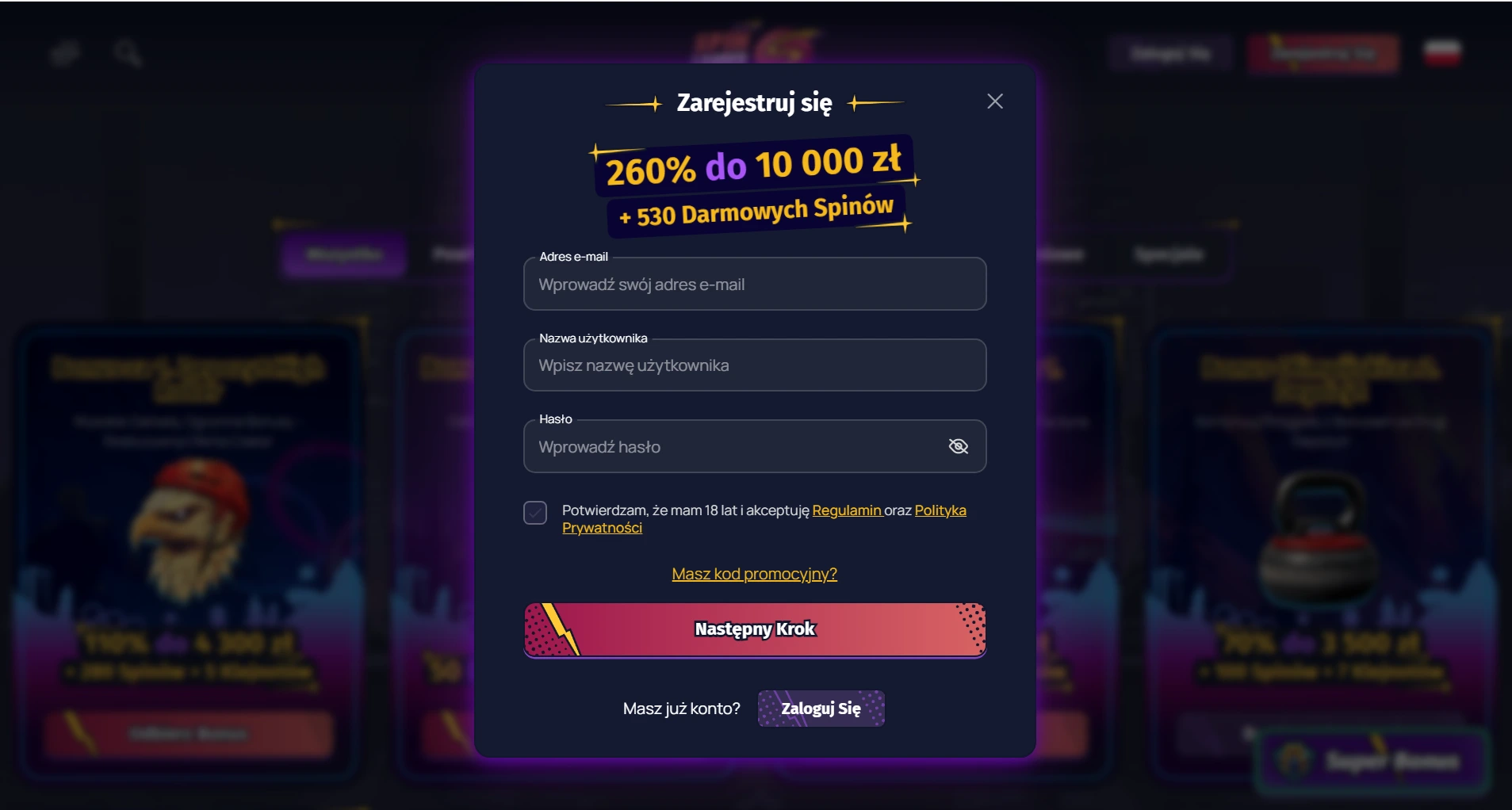
Task: Go to login via Zaloguj Się
Action: [x=821, y=709]
